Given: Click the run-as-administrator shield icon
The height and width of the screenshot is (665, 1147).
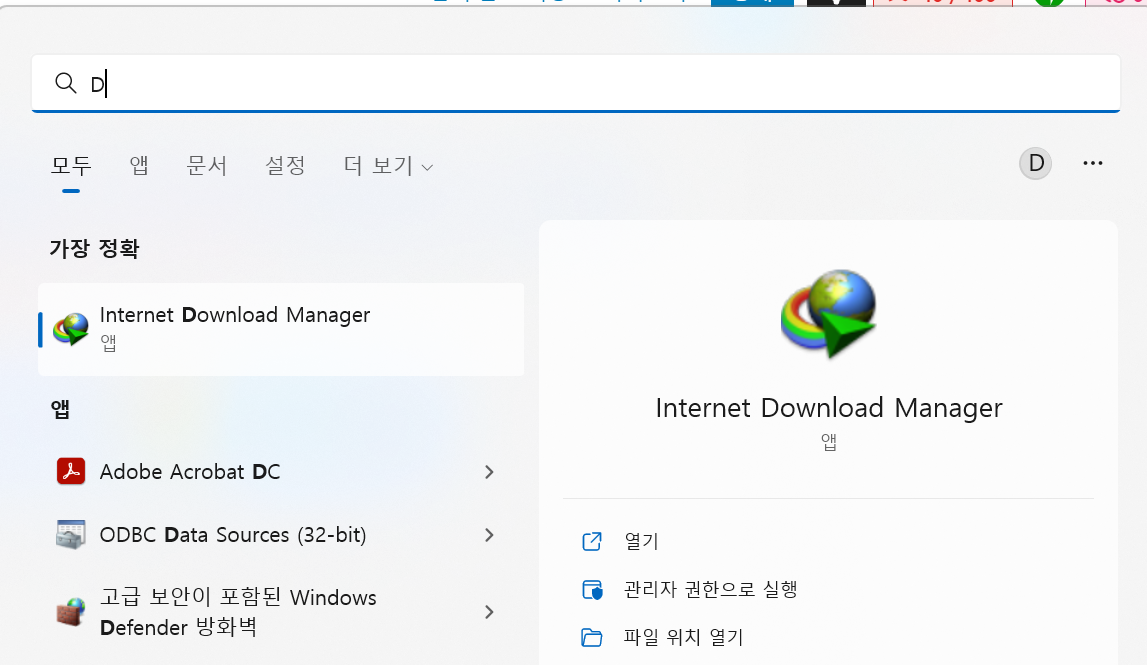Looking at the screenshot, I should (592, 590).
